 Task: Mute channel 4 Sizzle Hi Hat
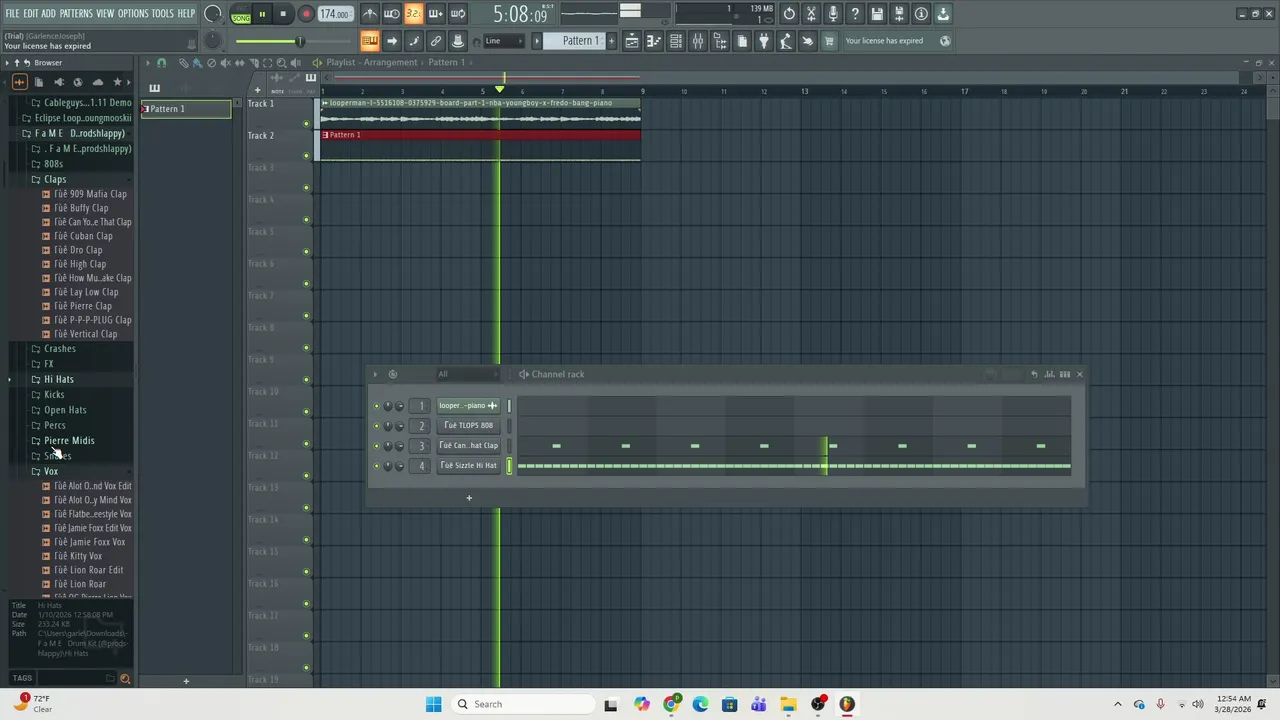click(x=376, y=466)
